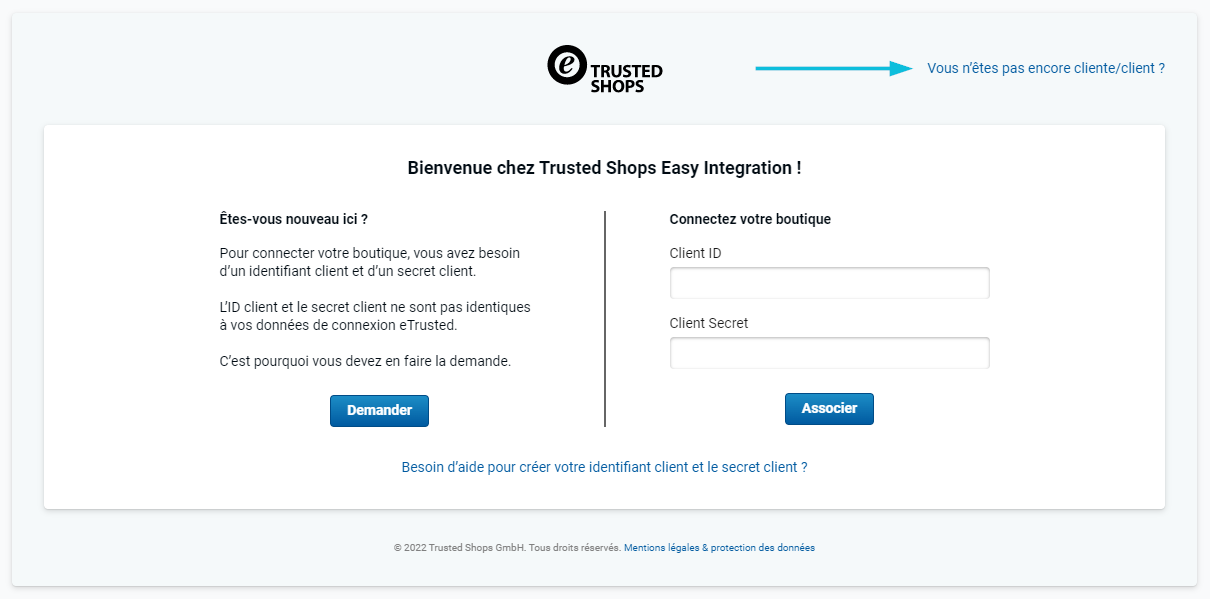
Task: Click the vertical divider between the two columns
Action: pos(605,318)
